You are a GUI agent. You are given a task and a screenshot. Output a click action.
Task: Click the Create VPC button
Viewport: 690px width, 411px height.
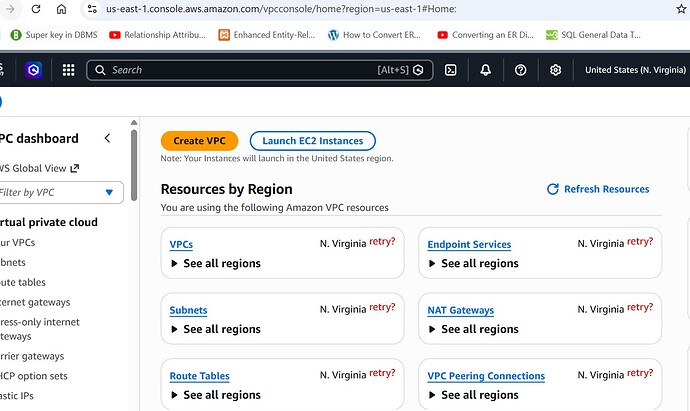pos(199,141)
